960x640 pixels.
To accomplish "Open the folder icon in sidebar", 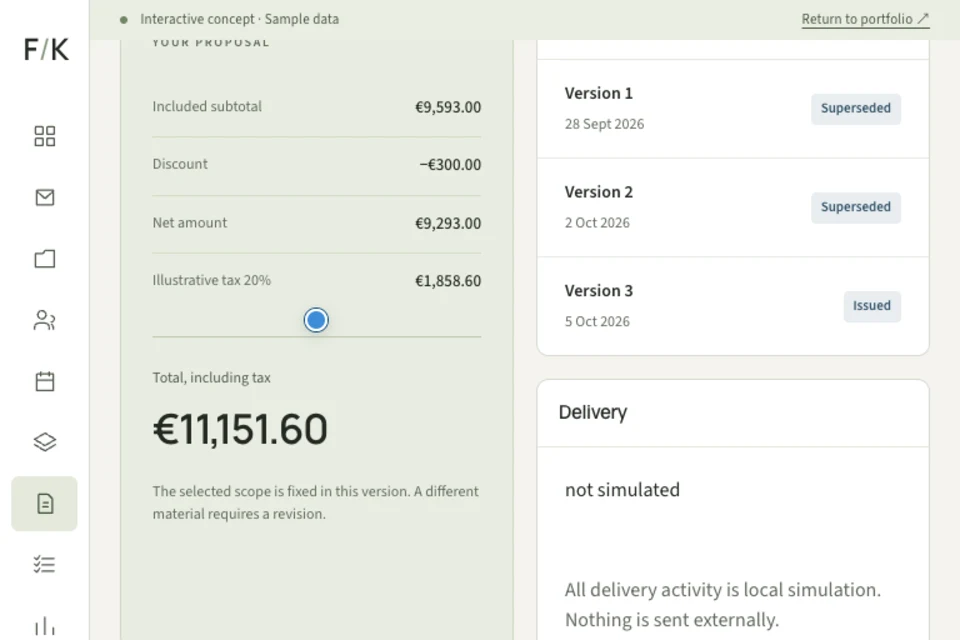I will click(45, 258).
